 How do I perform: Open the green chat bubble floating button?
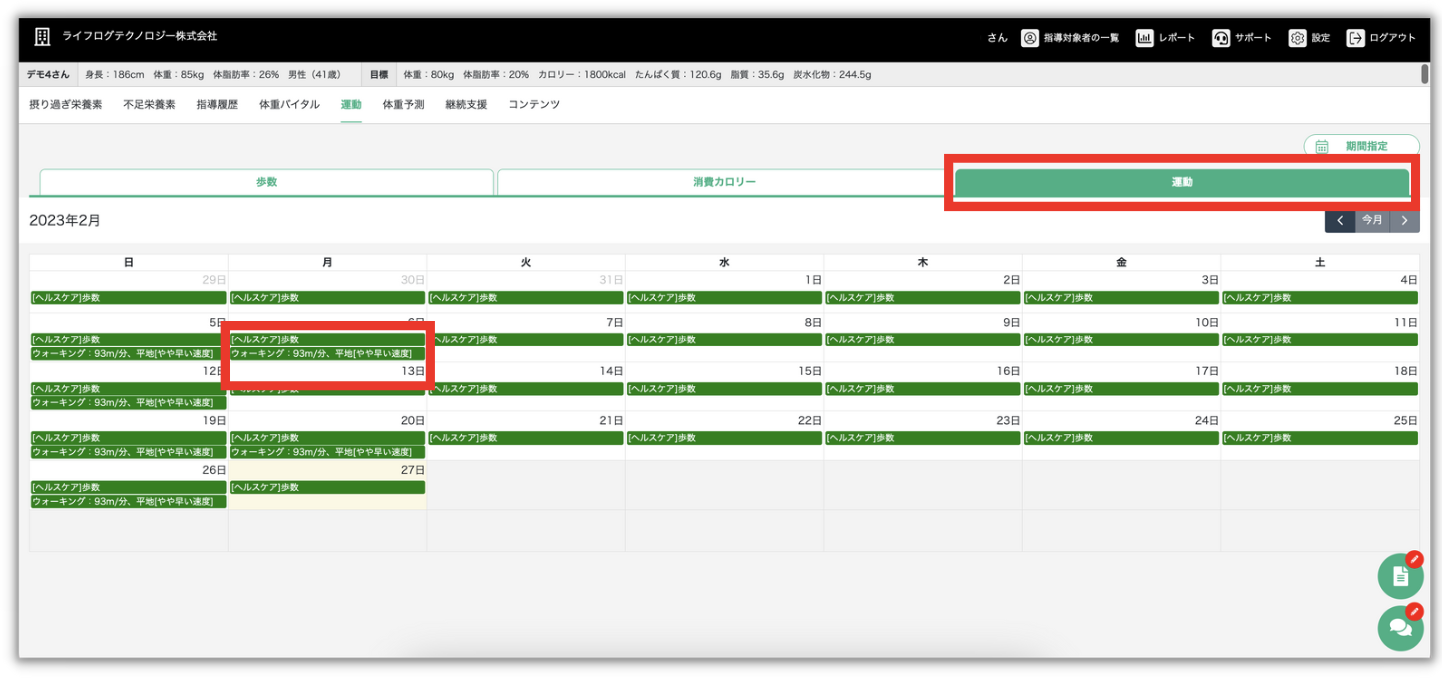pos(1400,628)
